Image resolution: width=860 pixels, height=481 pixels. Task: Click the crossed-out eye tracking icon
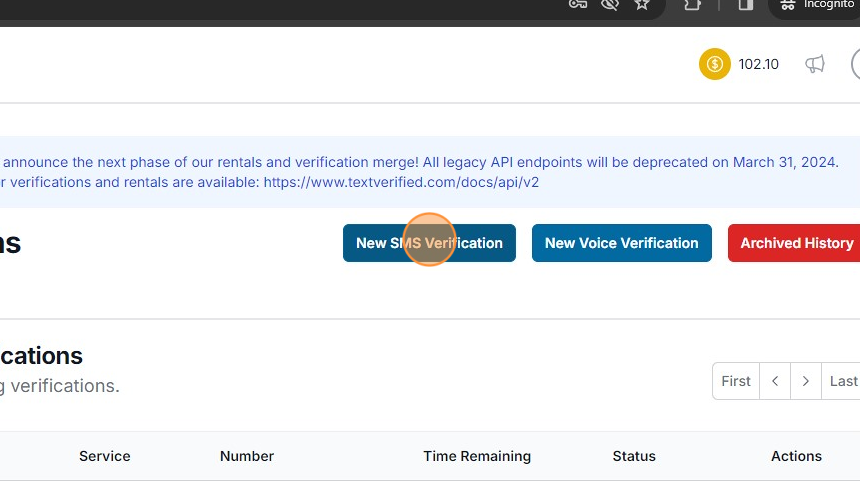(x=609, y=4)
